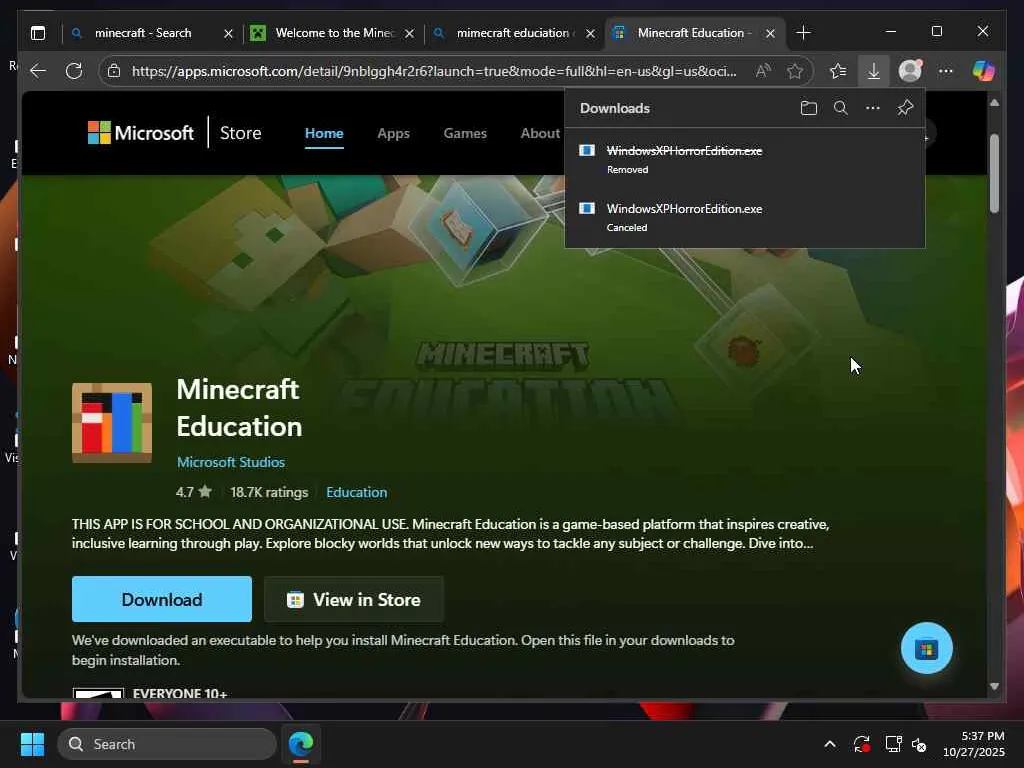Open the About menu in Store
Image resolution: width=1024 pixels, height=768 pixels.
[x=540, y=133]
